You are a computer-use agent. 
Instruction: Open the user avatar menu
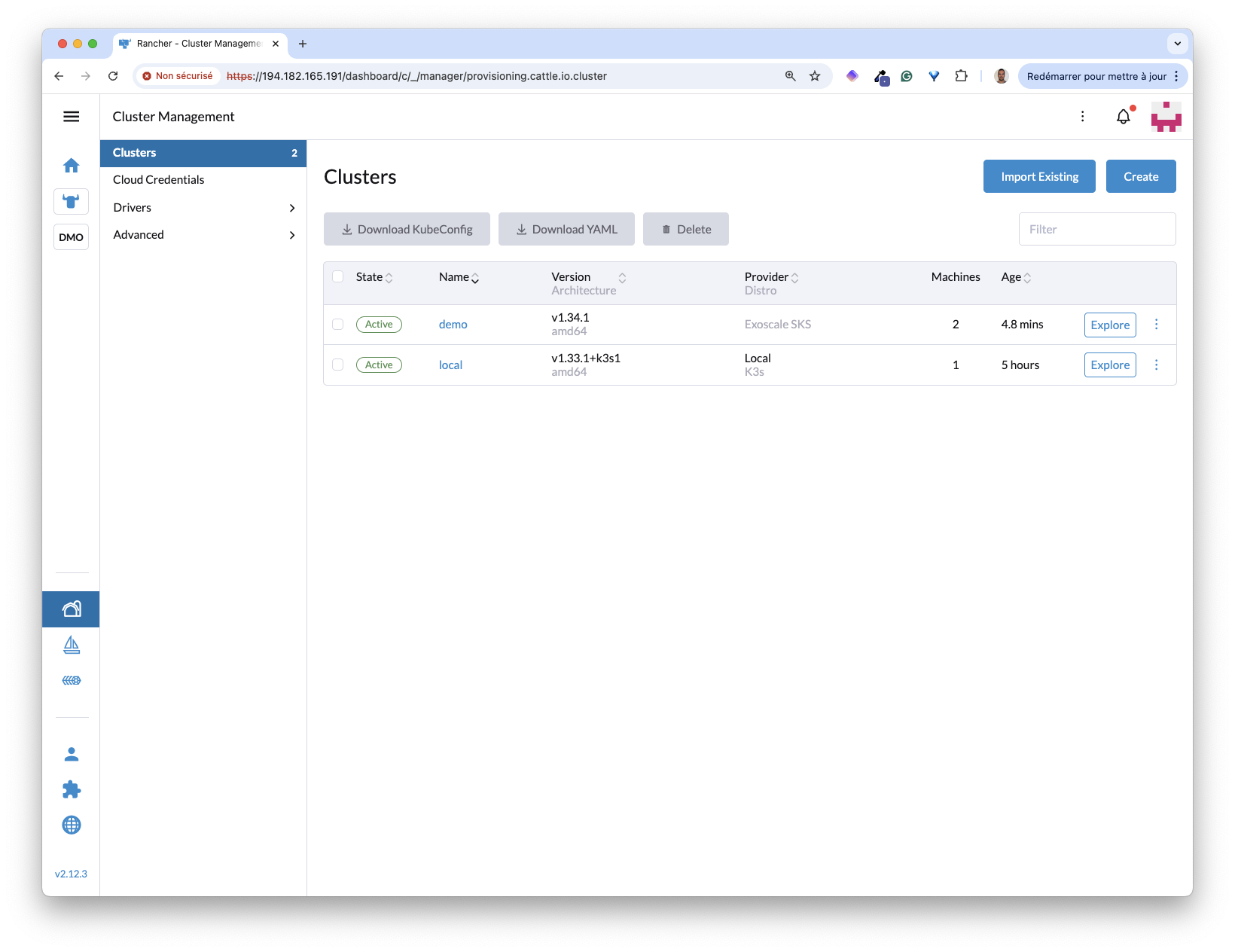click(1166, 117)
